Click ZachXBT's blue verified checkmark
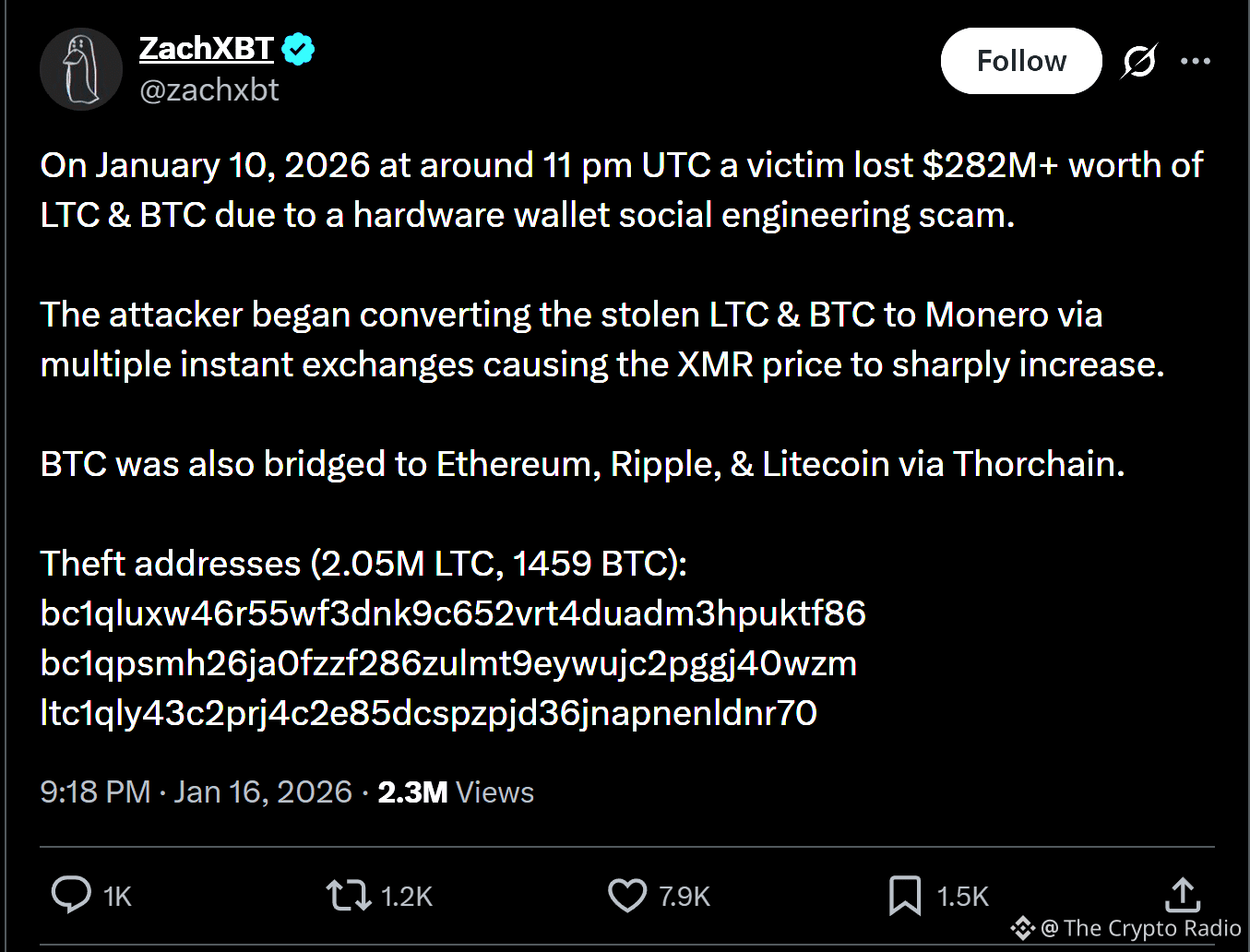 click(x=297, y=49)
